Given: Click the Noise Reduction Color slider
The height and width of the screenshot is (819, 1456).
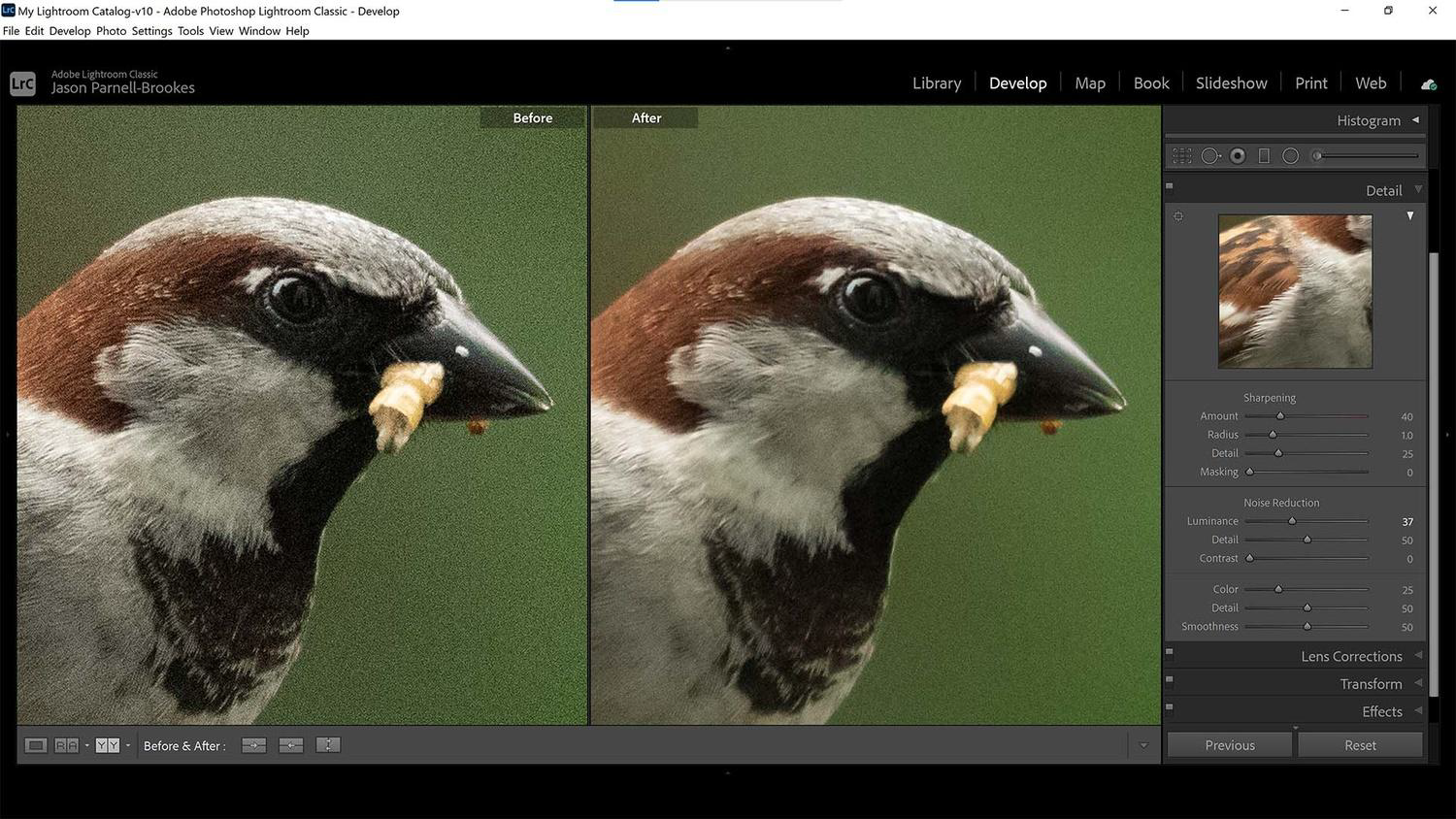Looking at the screenshot, I should [1307, 589].
